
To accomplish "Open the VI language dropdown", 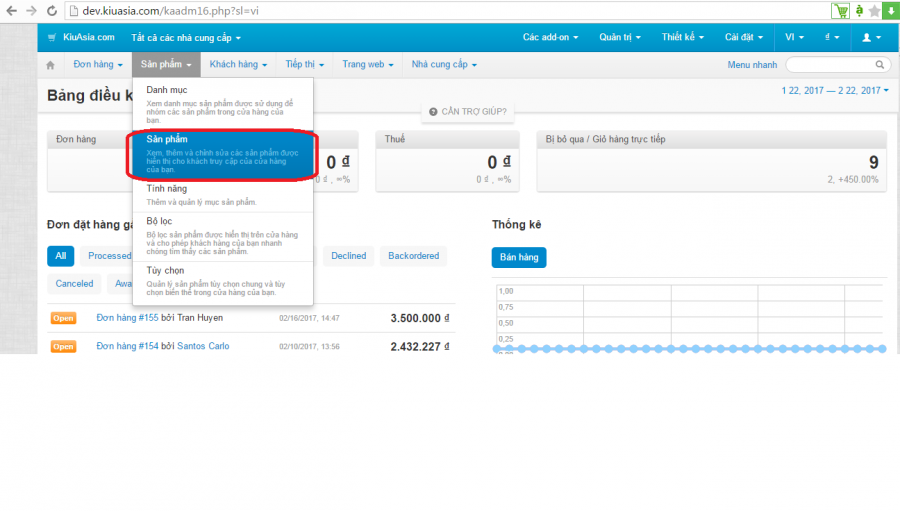I will [x=794, y=37].
